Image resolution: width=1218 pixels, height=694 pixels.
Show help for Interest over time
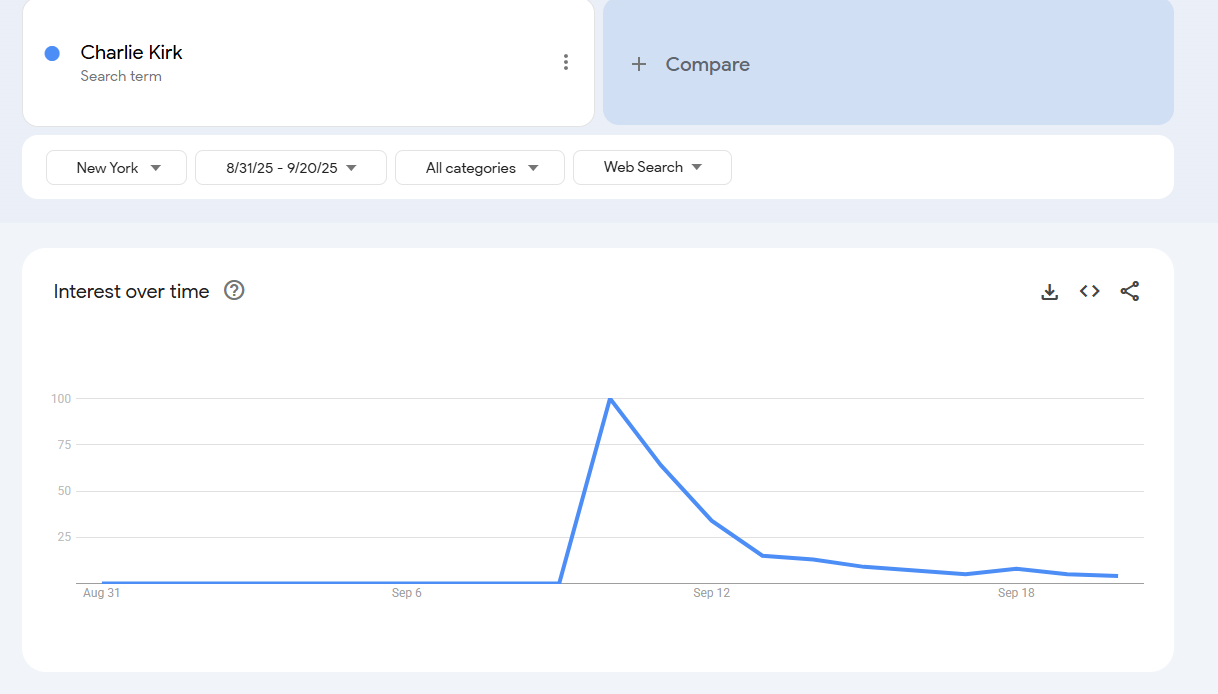click(x=234, y=291)
